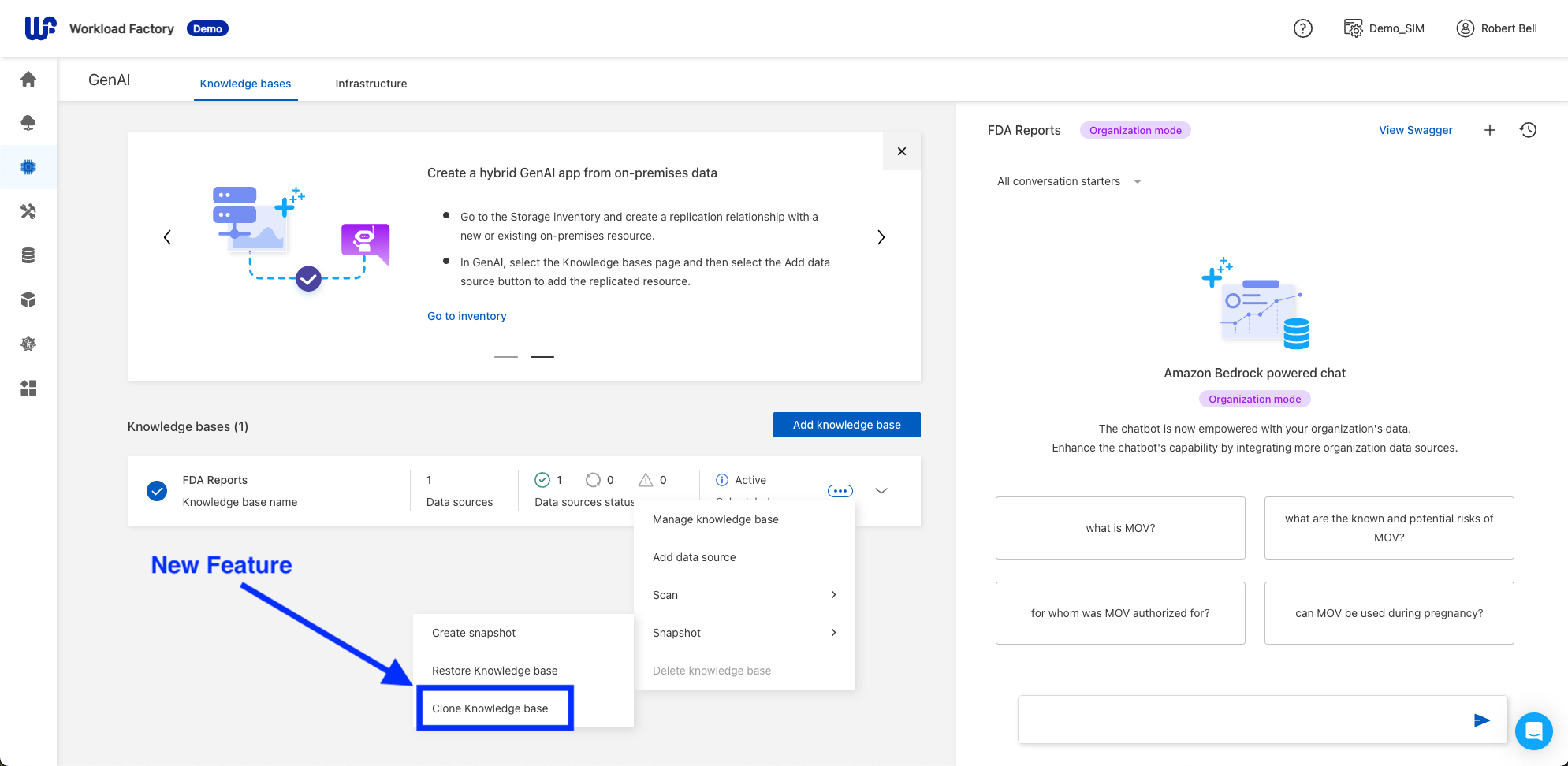
Task: Expand the Scan submenu
Action: [743, 595]
